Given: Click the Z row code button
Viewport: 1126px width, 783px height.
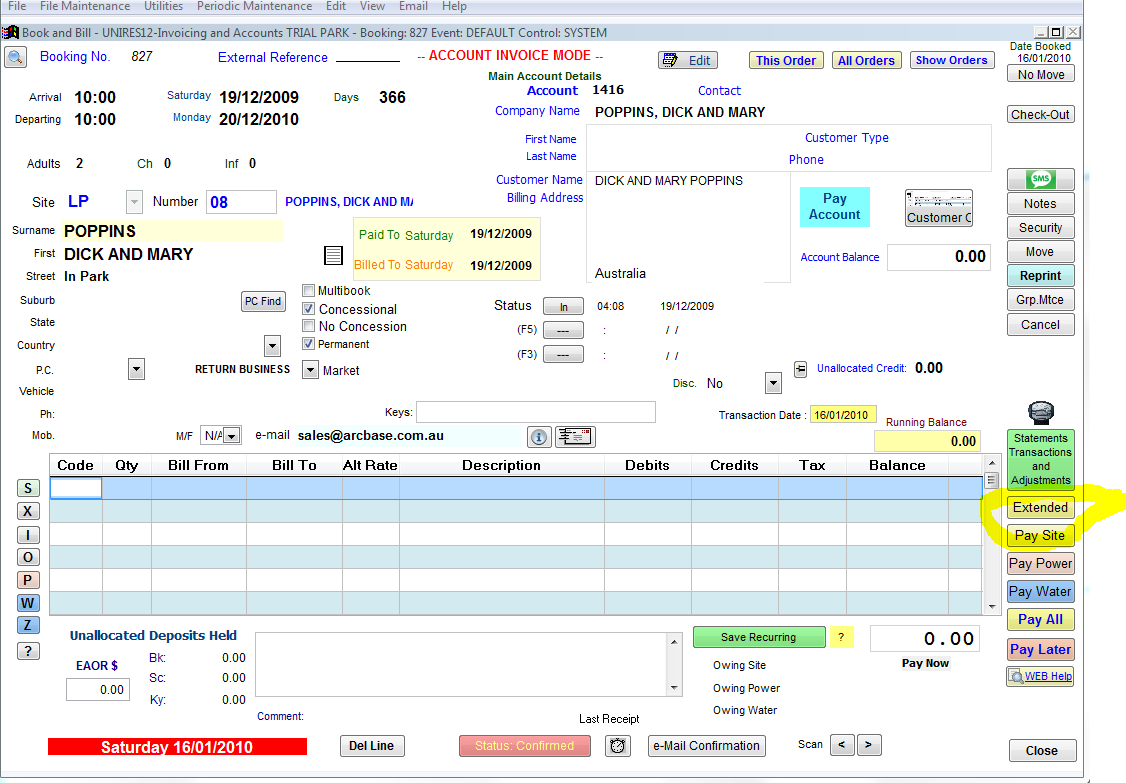Looking at the screenshot, I should tap(28, 625).
